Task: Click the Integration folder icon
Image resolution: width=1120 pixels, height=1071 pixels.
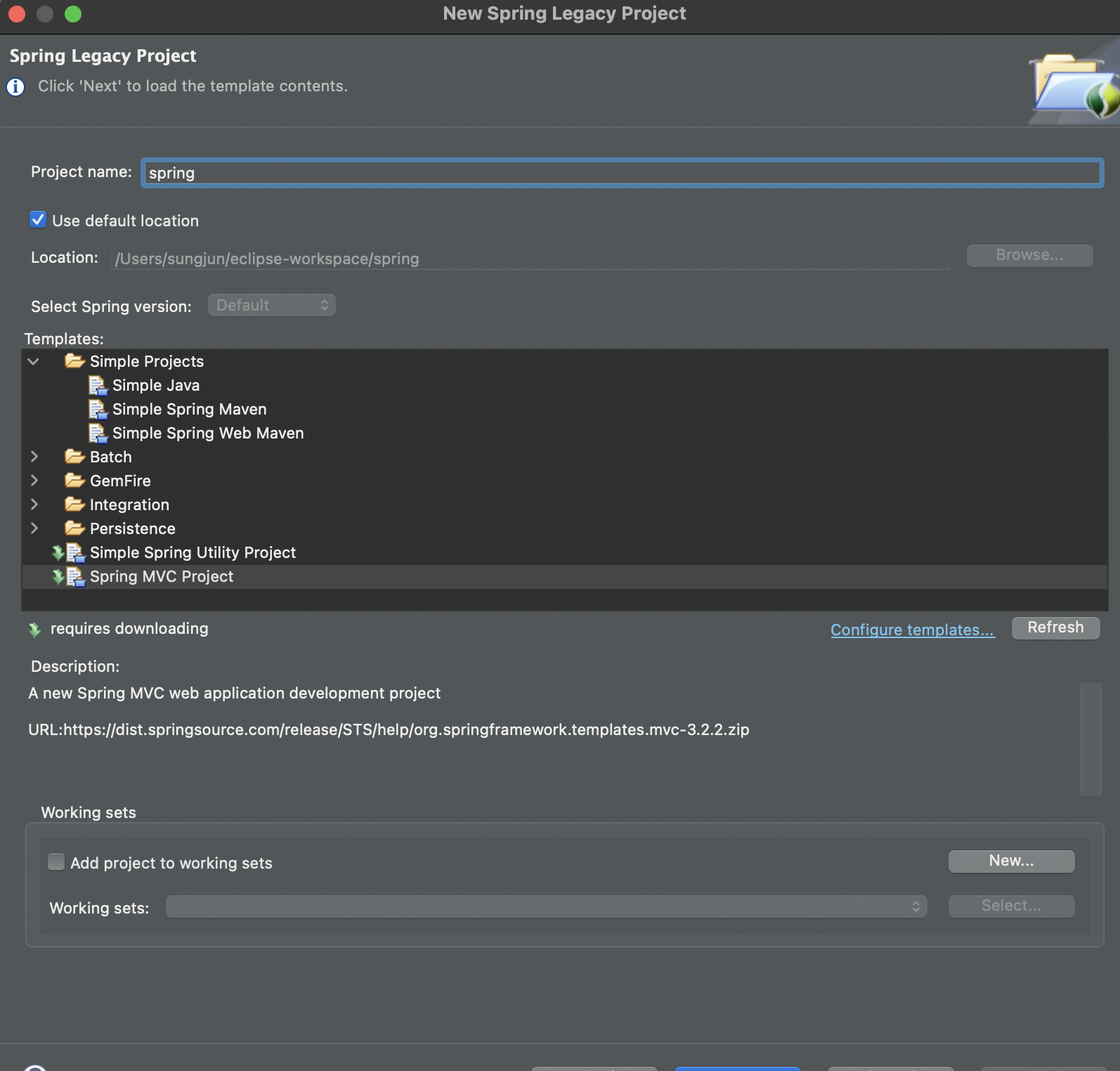Action: tap(74, 505)
